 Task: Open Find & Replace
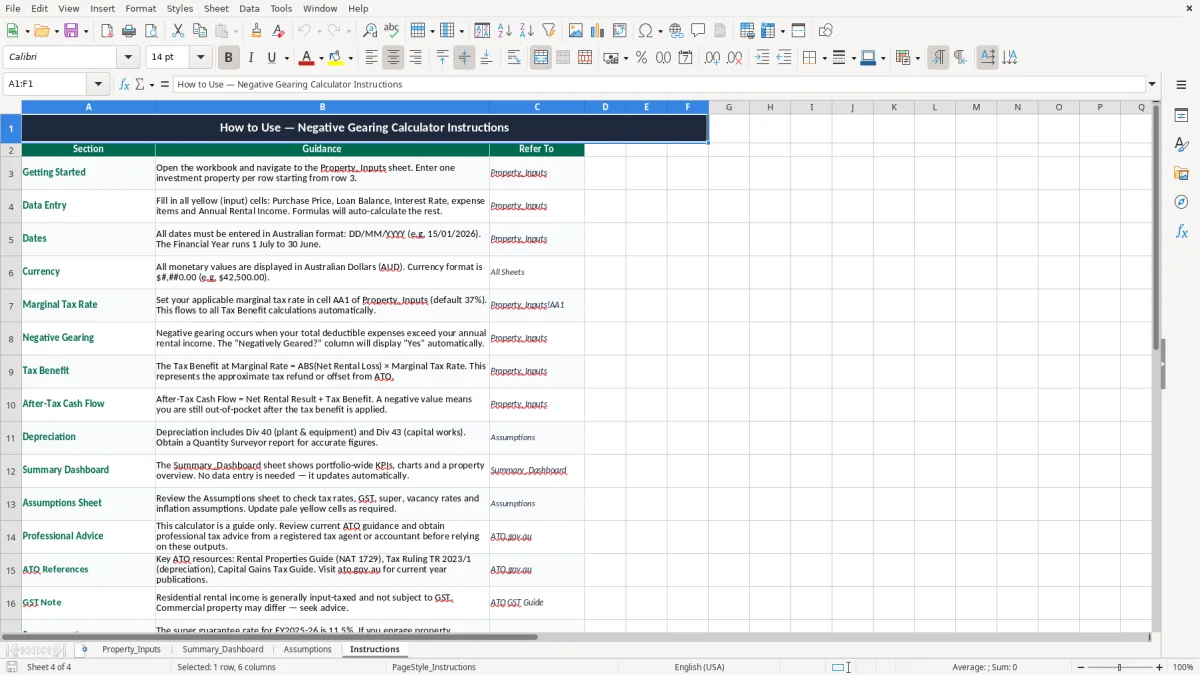[370, 31]
